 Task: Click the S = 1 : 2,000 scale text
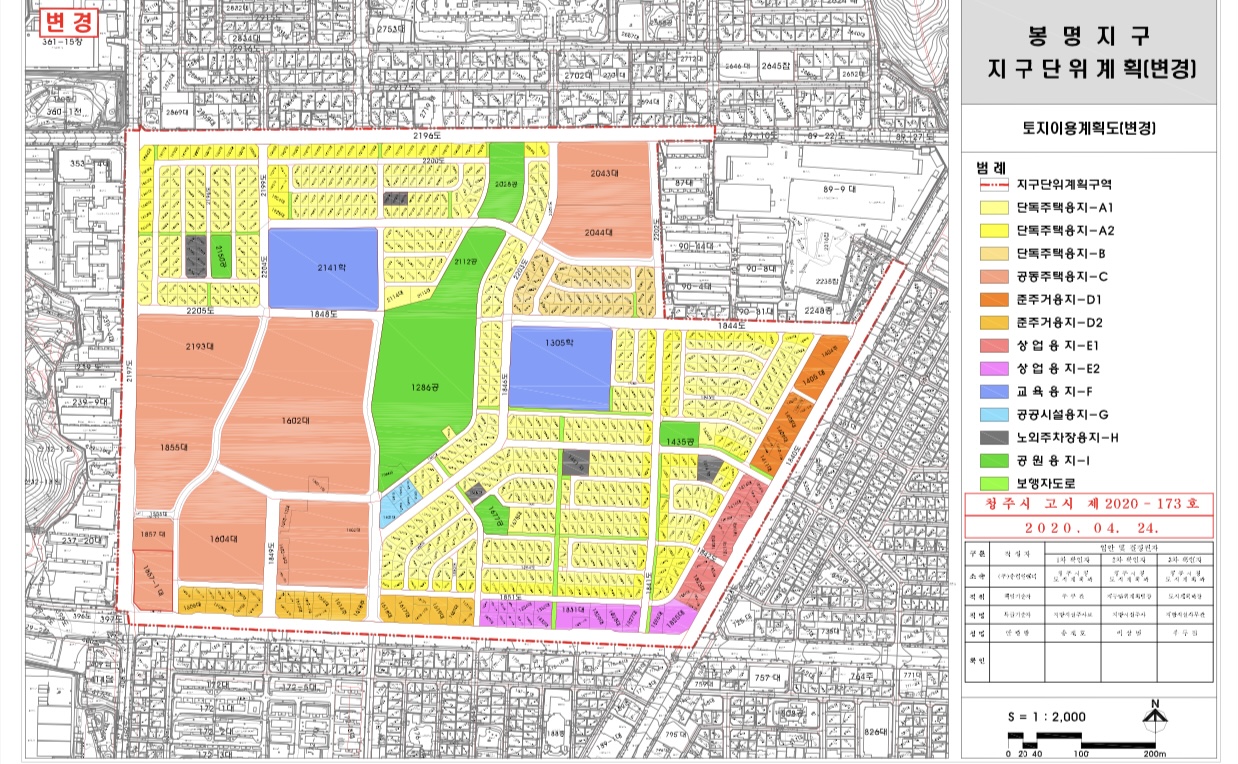tap(1047, 716)
